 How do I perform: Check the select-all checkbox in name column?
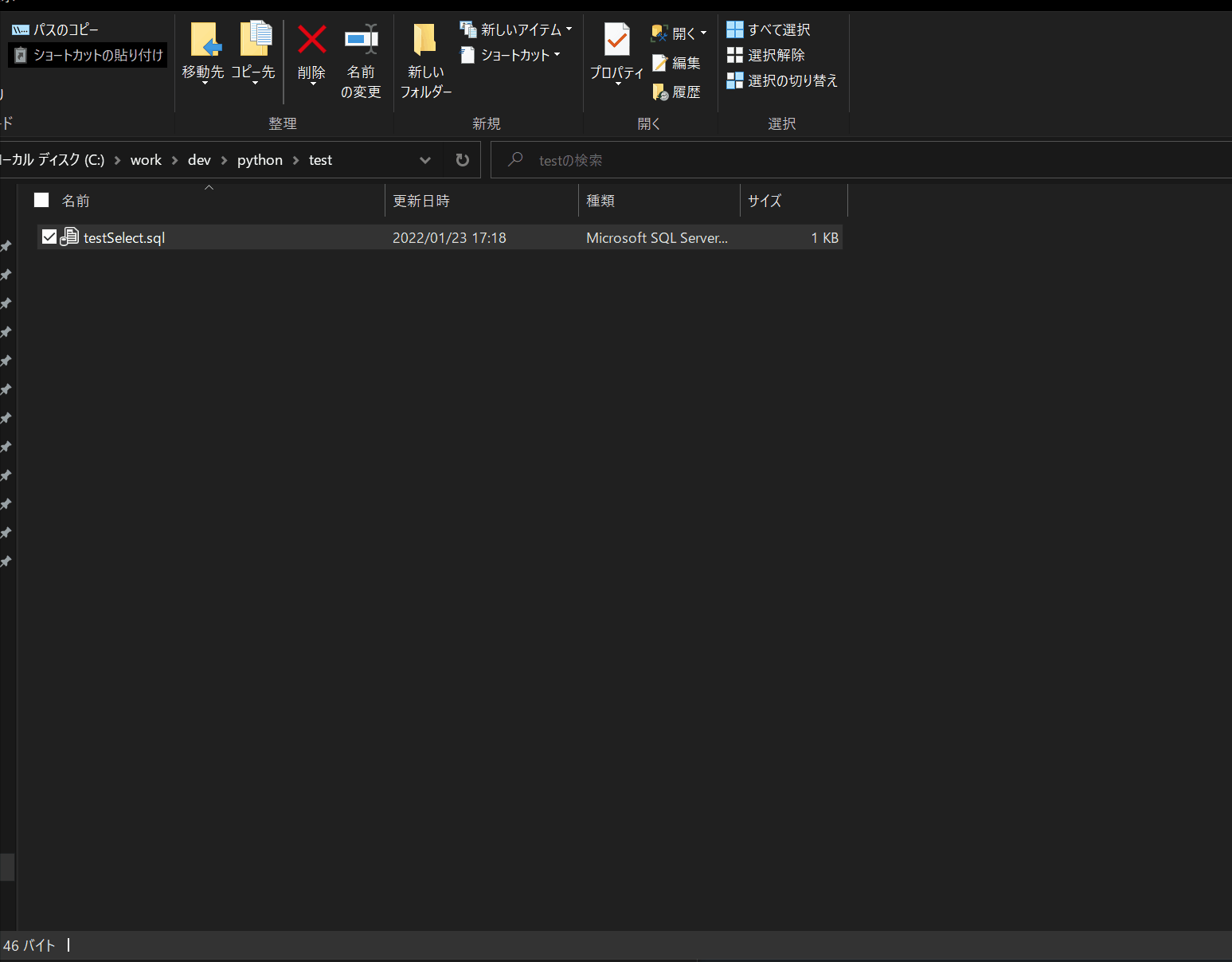pyautogui.click(x=41, y=200)
